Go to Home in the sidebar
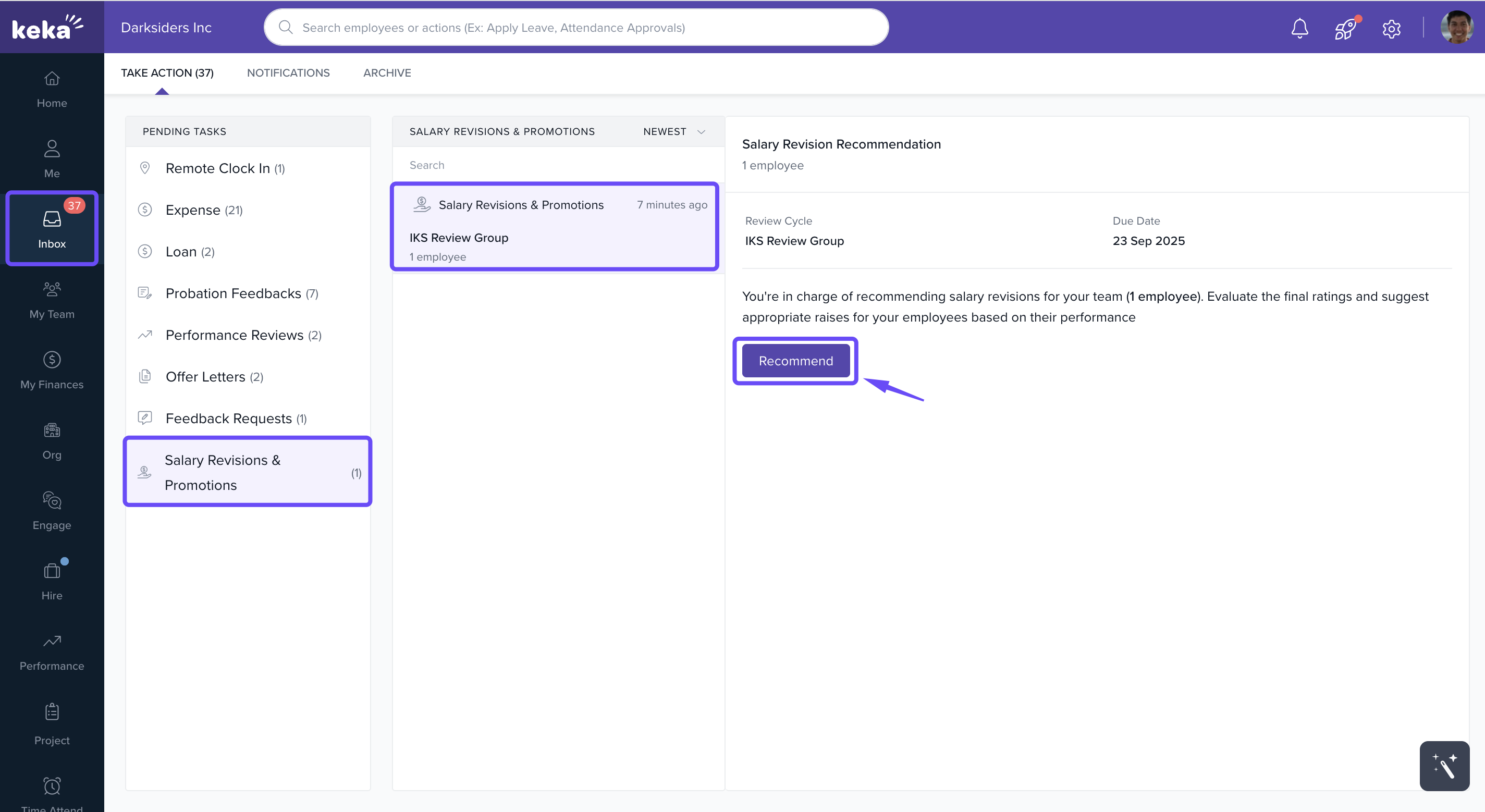This screenshot has width=1485, height=812. [x=52, y=89]
